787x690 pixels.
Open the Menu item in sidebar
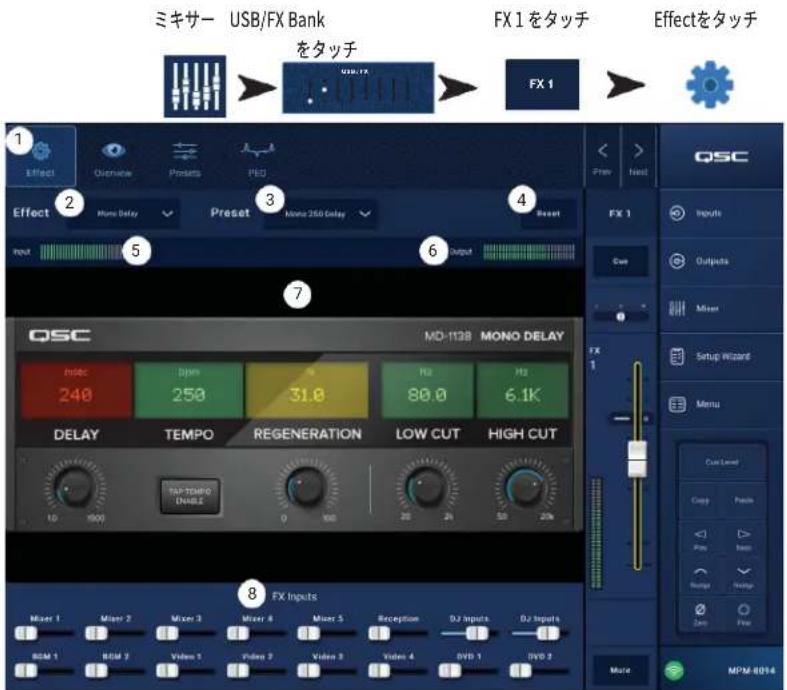coord(721,404)
